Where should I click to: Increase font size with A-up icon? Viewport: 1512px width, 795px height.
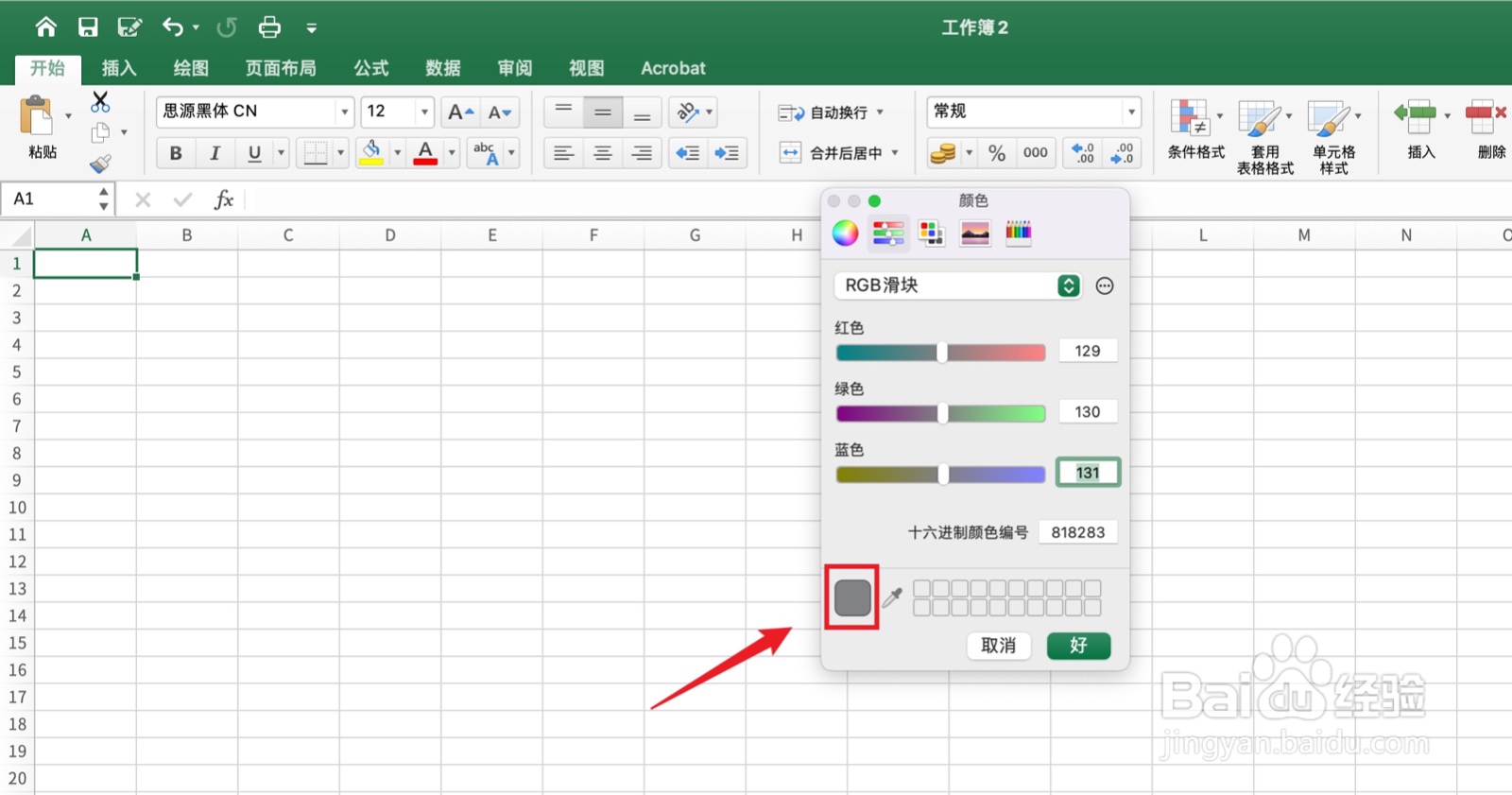coord(461,112)
